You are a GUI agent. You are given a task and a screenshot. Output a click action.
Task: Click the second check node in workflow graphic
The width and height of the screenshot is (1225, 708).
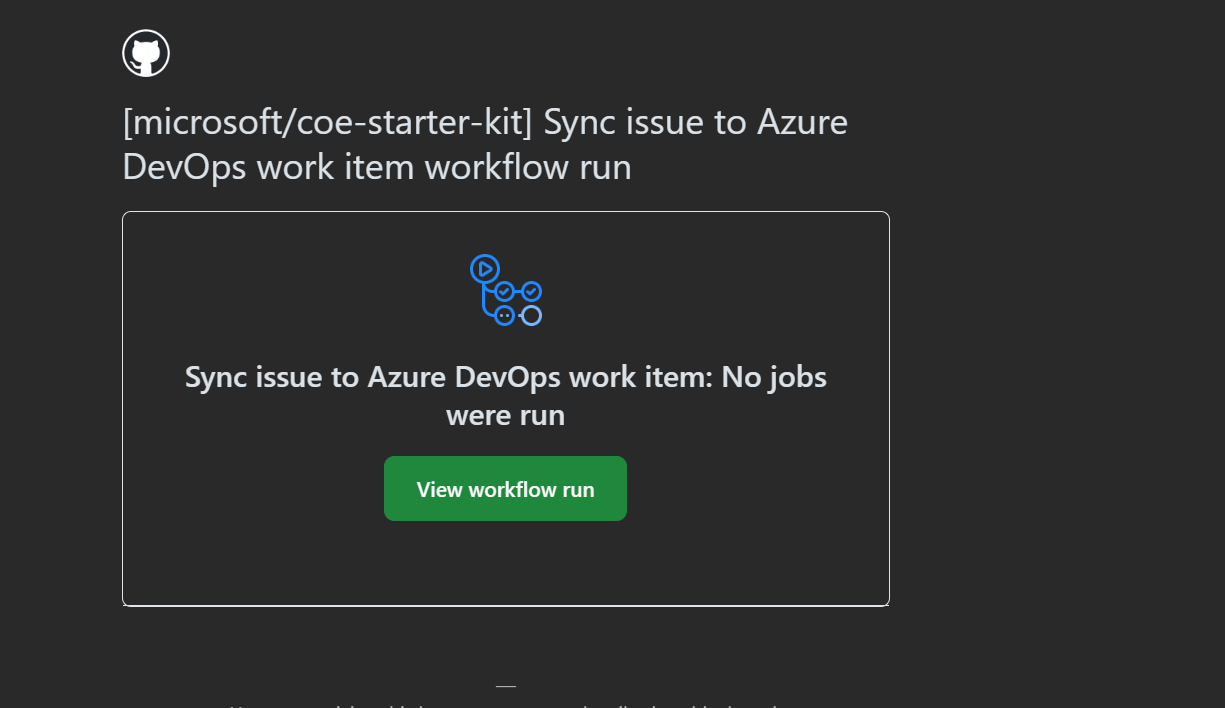point(532,291)
